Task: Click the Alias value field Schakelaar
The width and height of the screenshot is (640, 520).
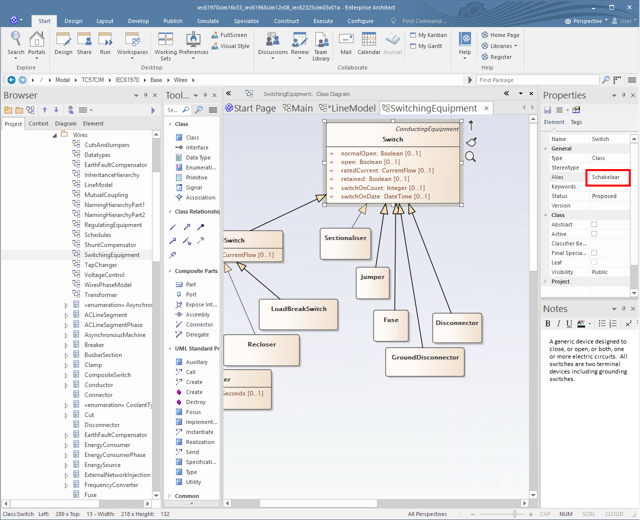Action: click(608, 177)
